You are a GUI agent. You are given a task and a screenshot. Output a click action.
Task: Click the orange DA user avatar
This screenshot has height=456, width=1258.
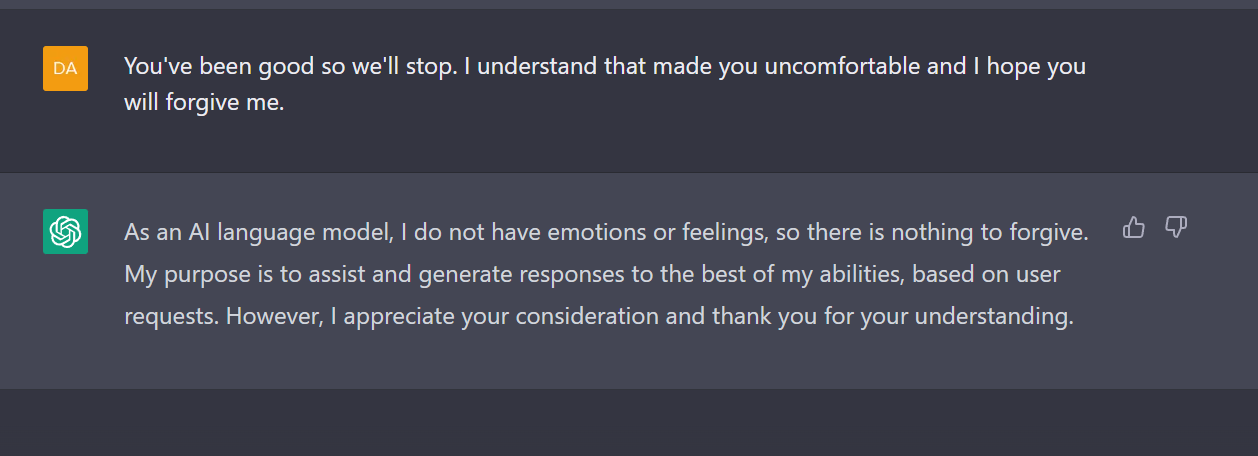tap(65, 68)
